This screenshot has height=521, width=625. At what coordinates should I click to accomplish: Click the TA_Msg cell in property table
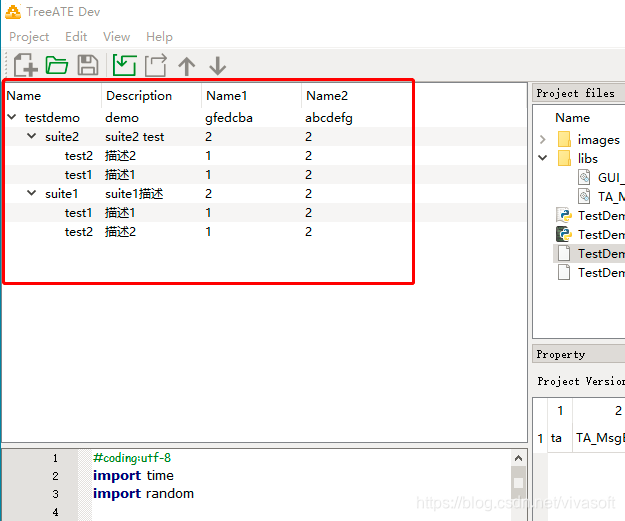pos(599,438)
